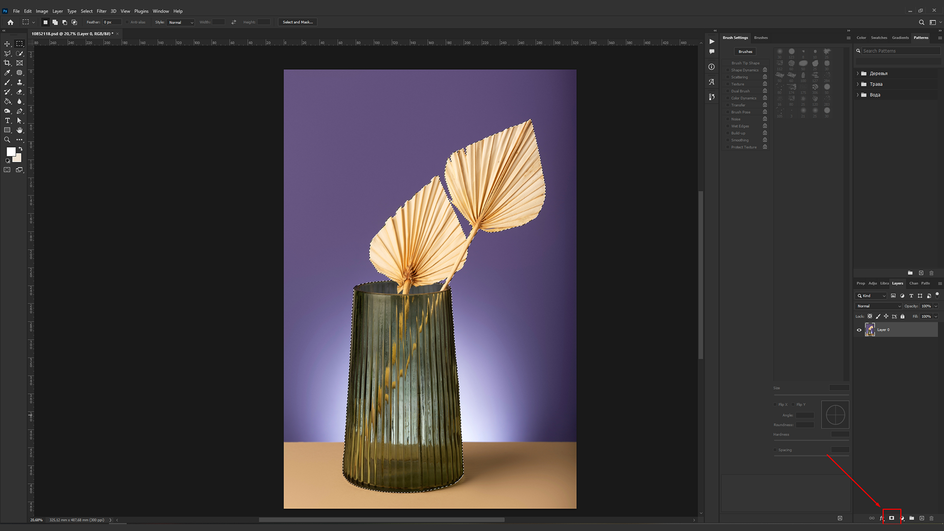Select the Zoom tool
The height and width of the screenshot is (531, 944).
click(x=7, y=140)
